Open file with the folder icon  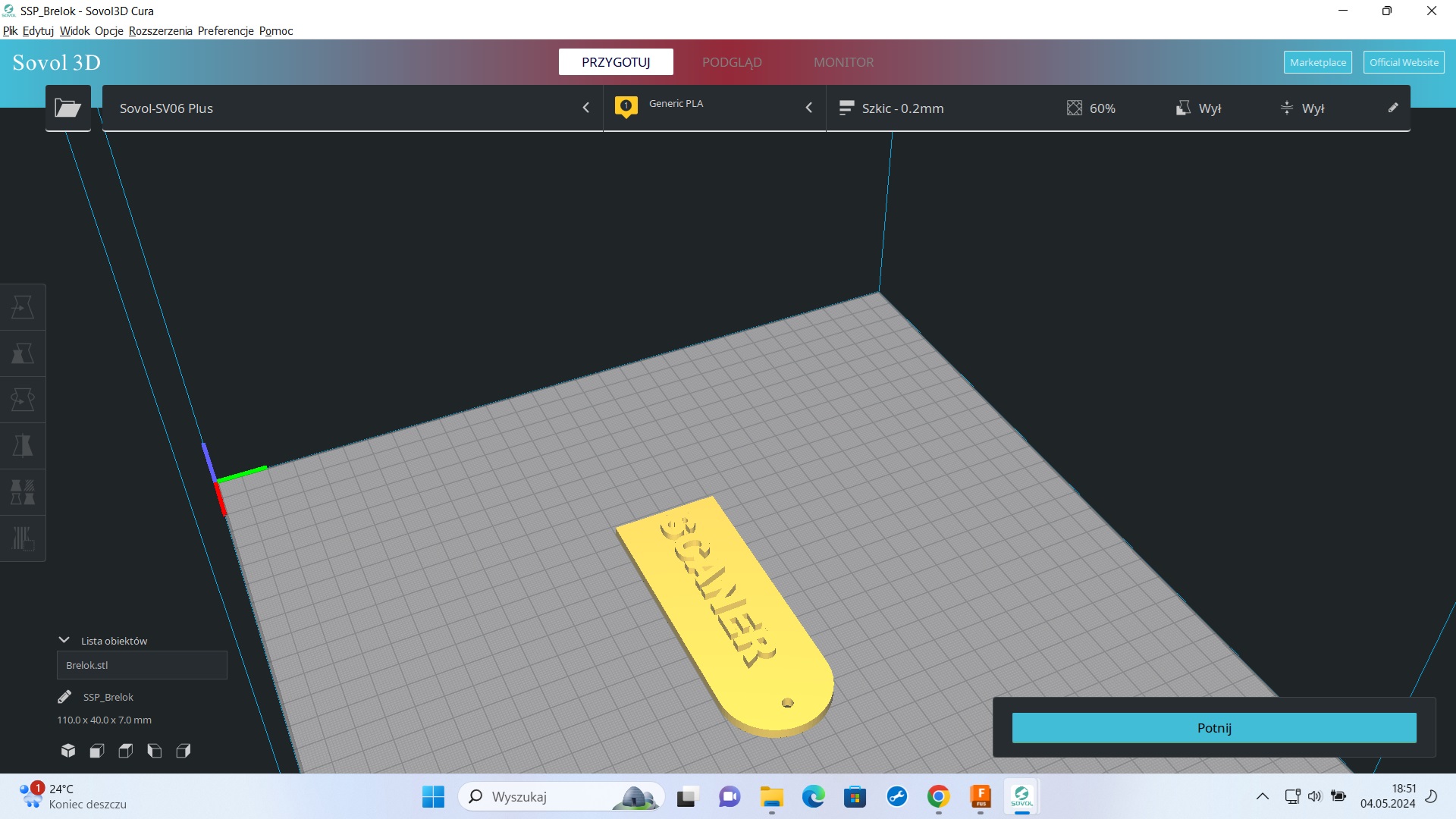(67, 108)
